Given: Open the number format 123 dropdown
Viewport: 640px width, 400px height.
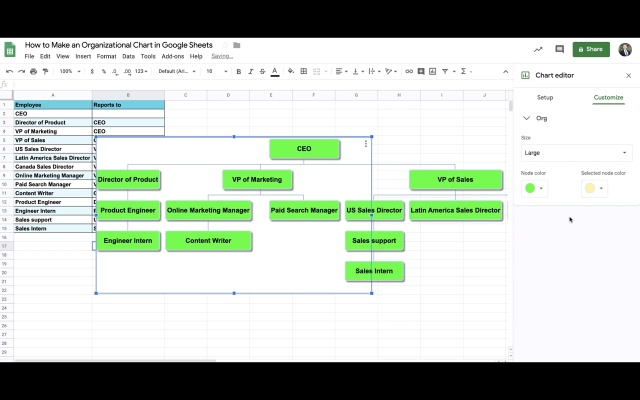Looking at the screenshot, I should point(141,71).
